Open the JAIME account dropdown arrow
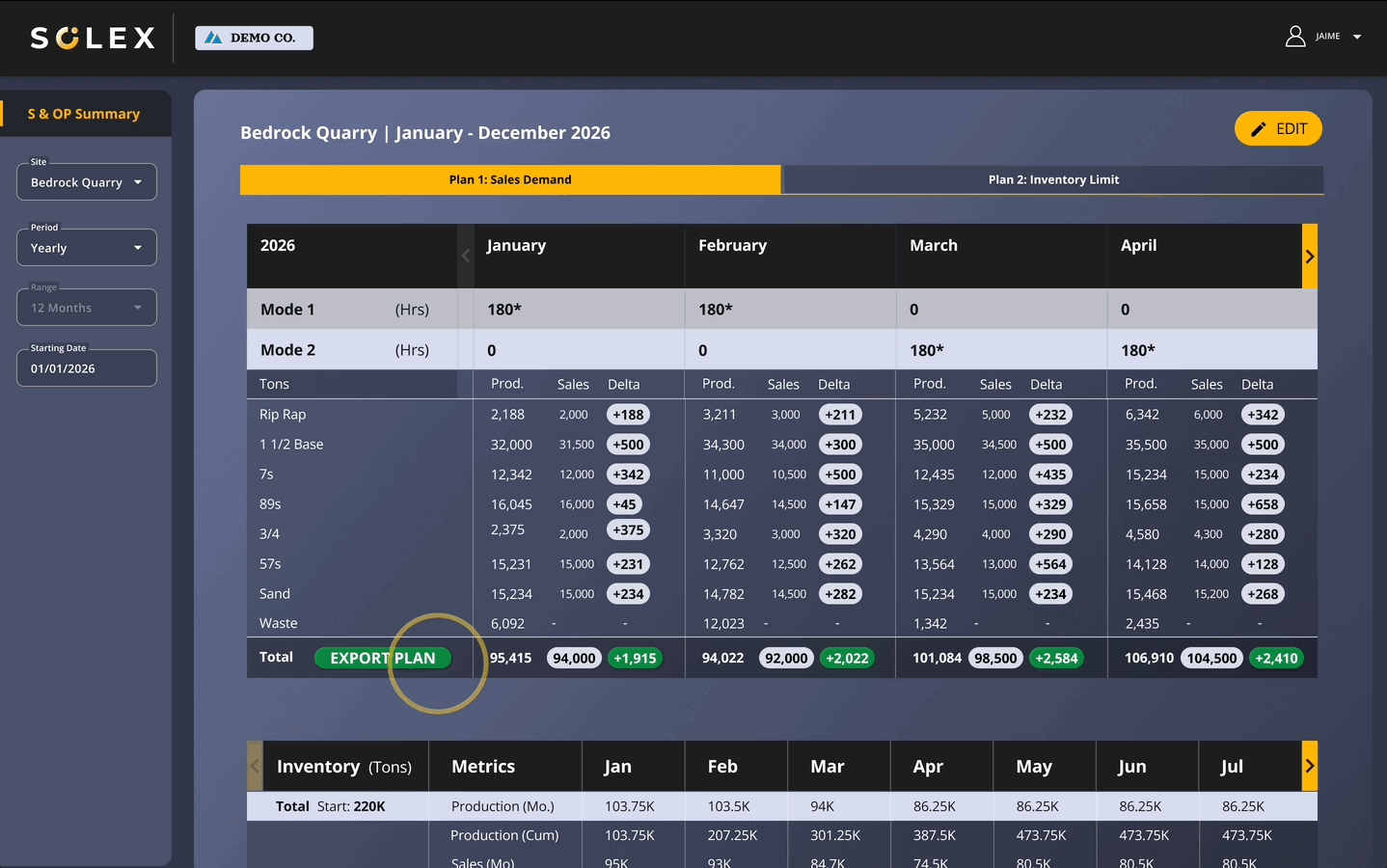The width and height of the screenshot is (1387, 868). (x=1357, y=37)
